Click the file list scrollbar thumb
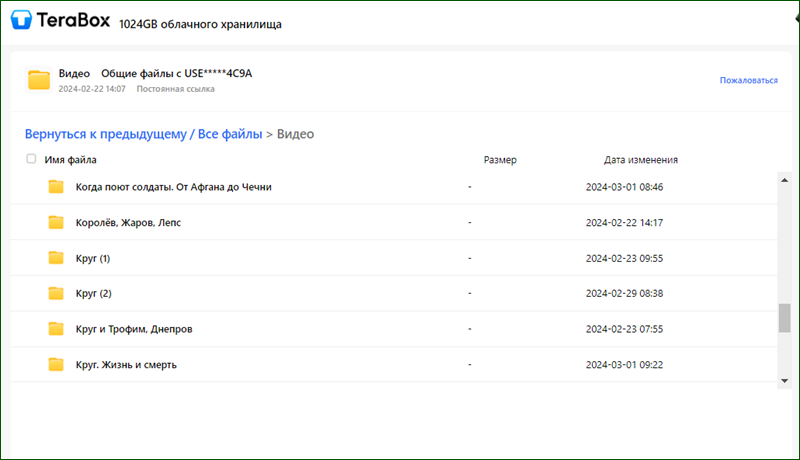Viewport: 800px width, 460px height. 784,318
